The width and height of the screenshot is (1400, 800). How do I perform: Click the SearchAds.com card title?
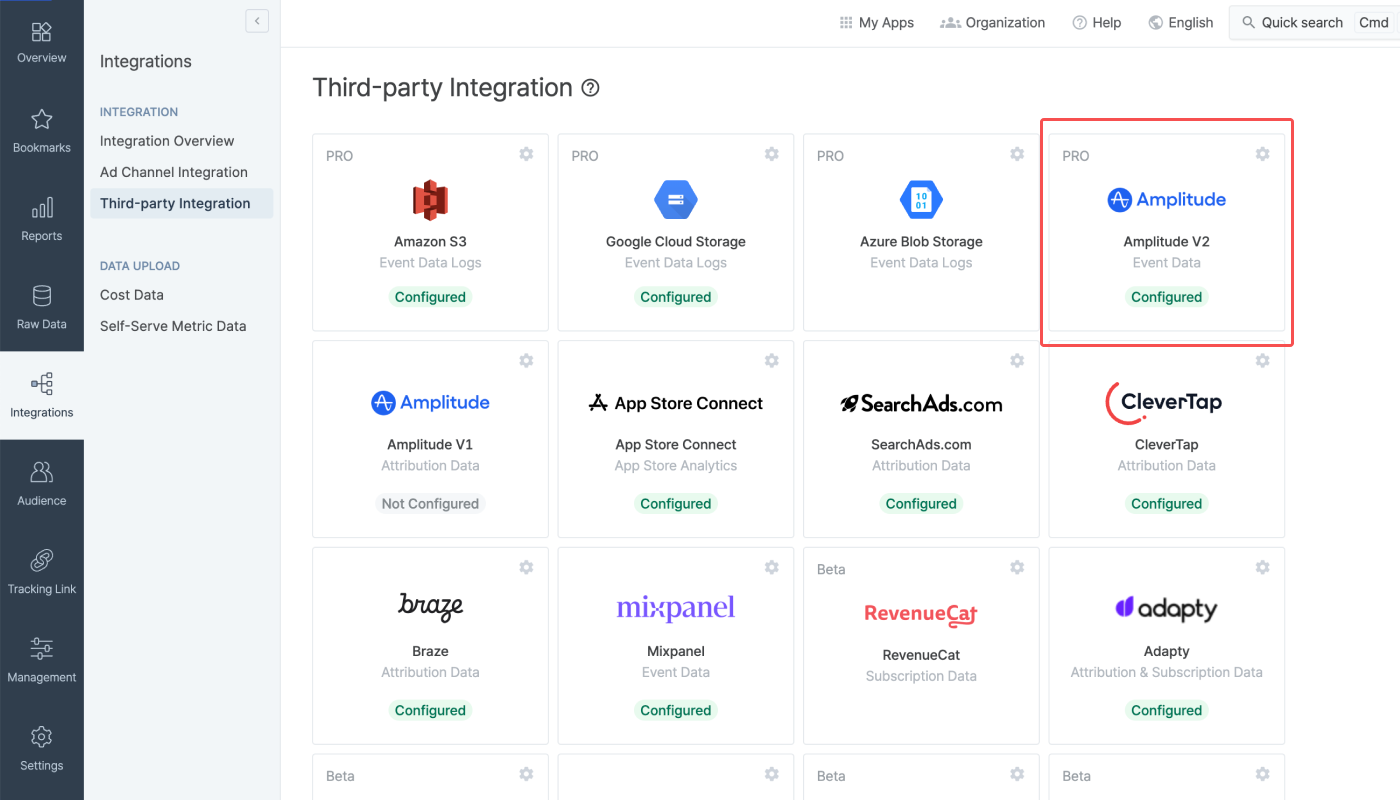coord(921,445)
